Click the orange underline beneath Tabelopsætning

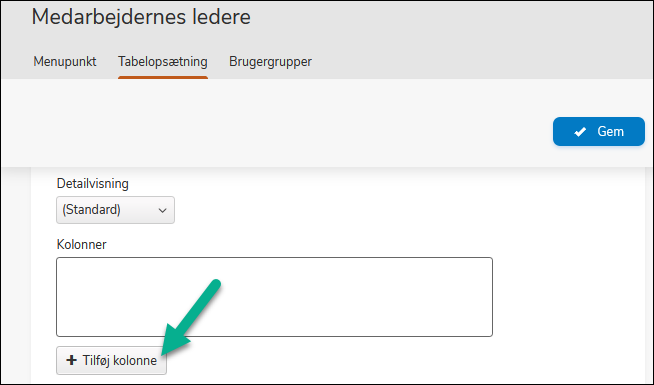click(x=163, y=77)
